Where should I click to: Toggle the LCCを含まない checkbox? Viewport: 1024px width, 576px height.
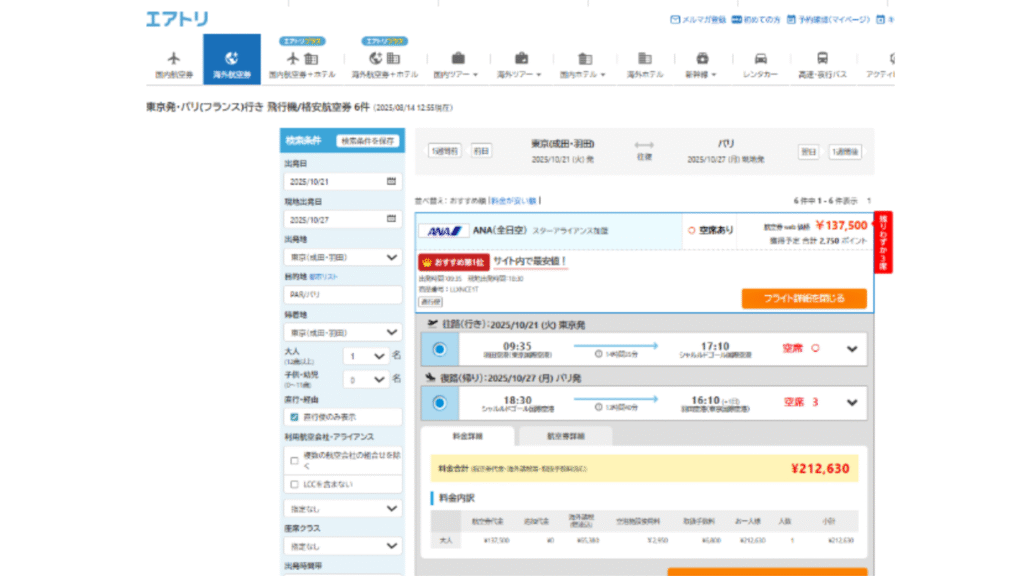click(295, 484)
